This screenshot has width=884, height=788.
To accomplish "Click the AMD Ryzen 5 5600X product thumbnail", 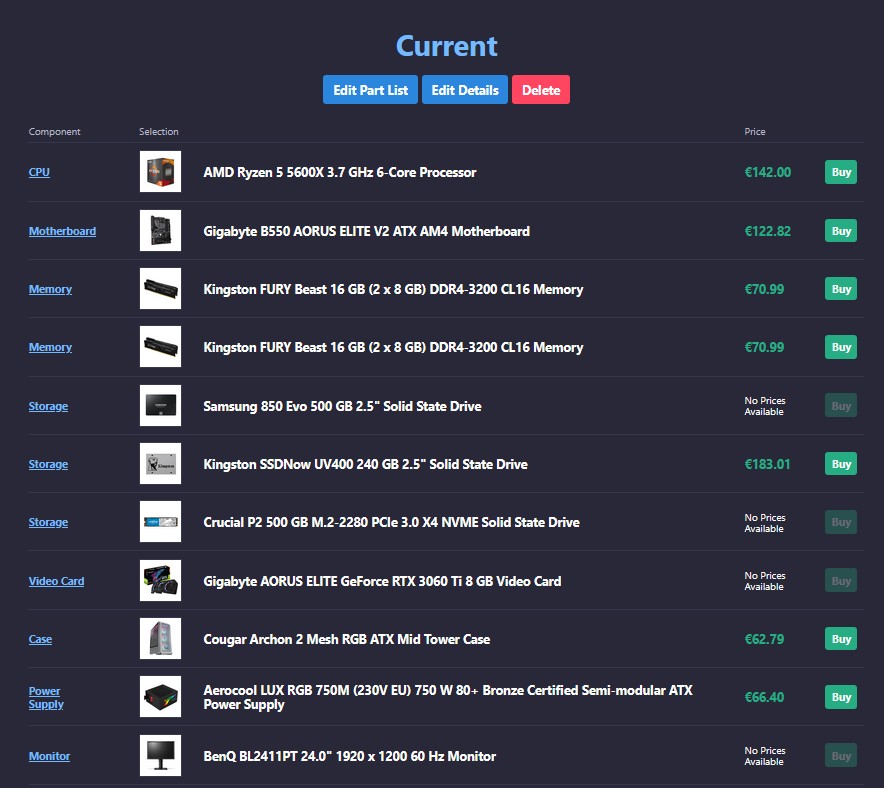I will (x=161, y=171).
